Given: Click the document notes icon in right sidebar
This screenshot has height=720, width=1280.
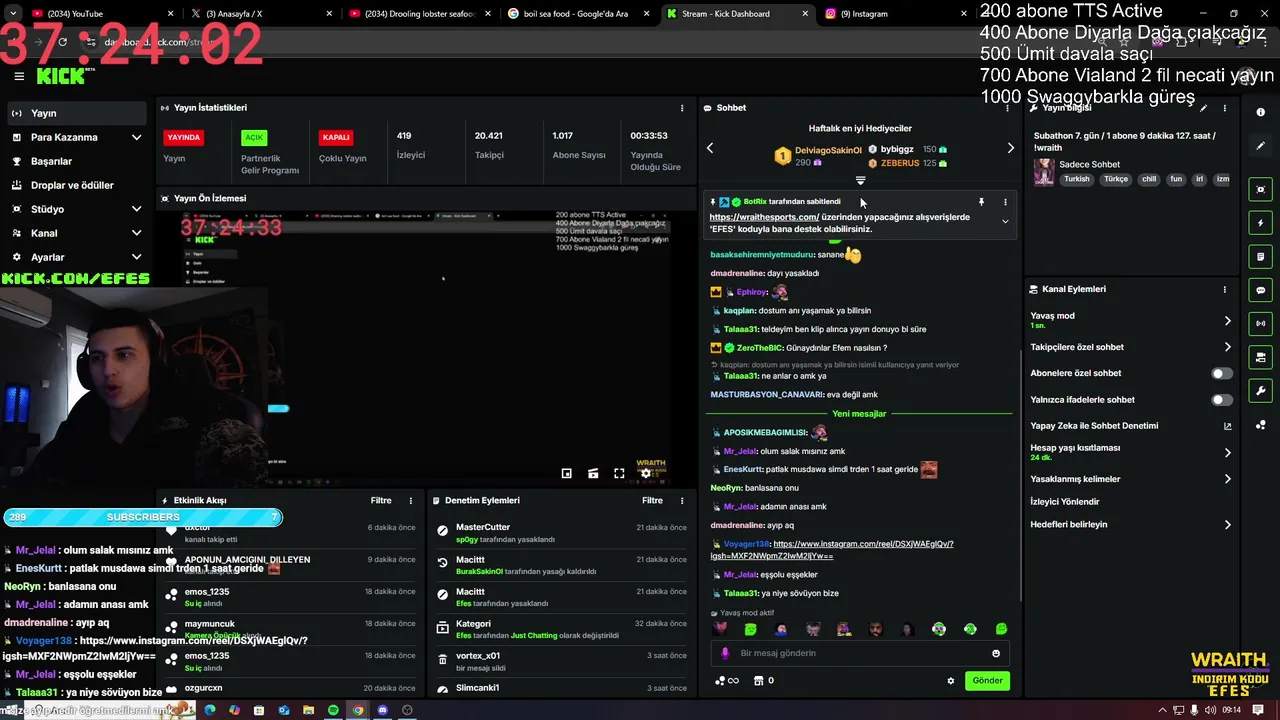Looking at the screenshot, I should tap(1261, 257).
